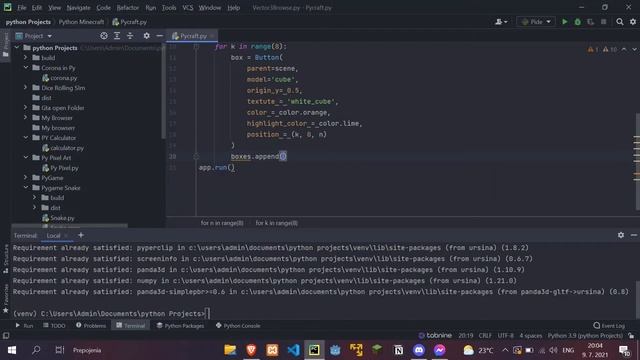Hide the Project tool window
Screen dimensions: 640x360
(x=160, y=36)
